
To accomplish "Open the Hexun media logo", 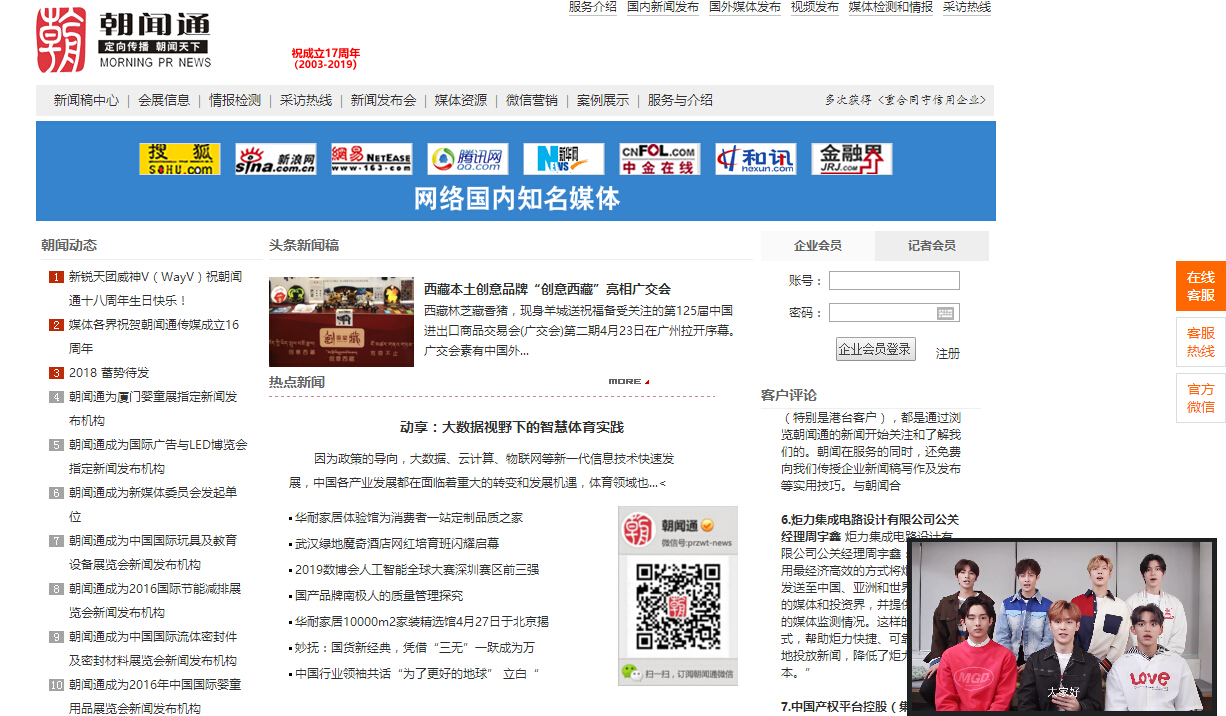I will pyautogui.click(x=755, y=159).
